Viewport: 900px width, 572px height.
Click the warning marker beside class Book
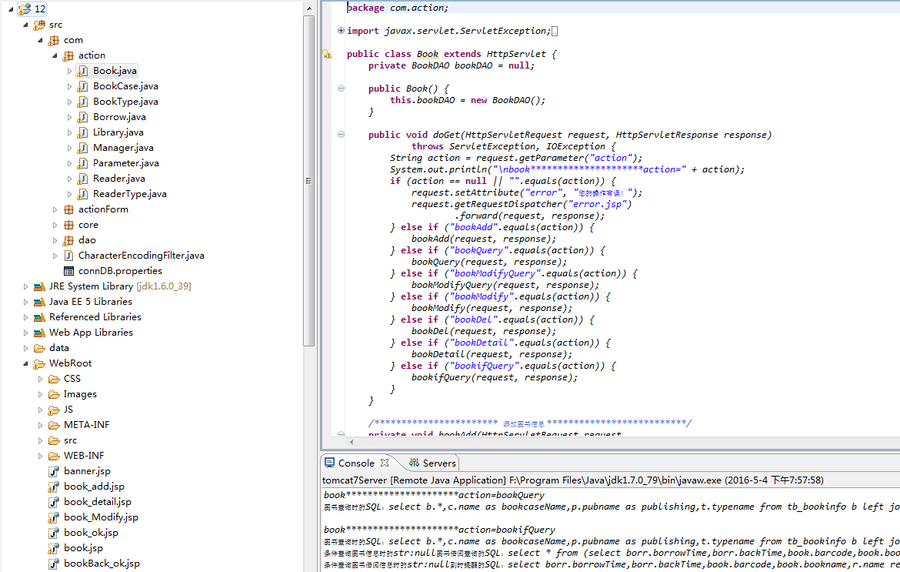(x=327, y=55)
